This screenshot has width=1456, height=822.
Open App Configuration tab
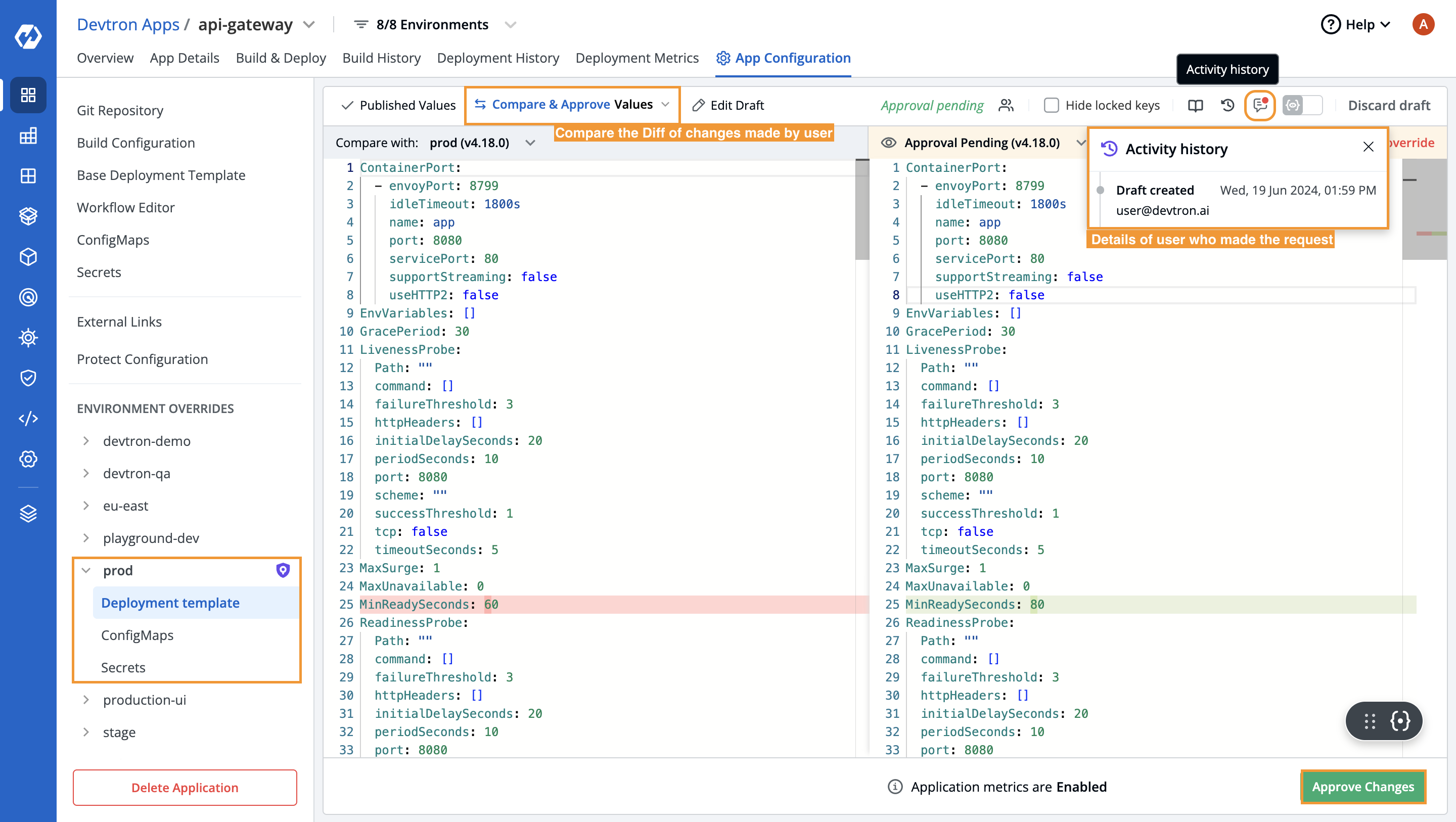pos(783,58)
